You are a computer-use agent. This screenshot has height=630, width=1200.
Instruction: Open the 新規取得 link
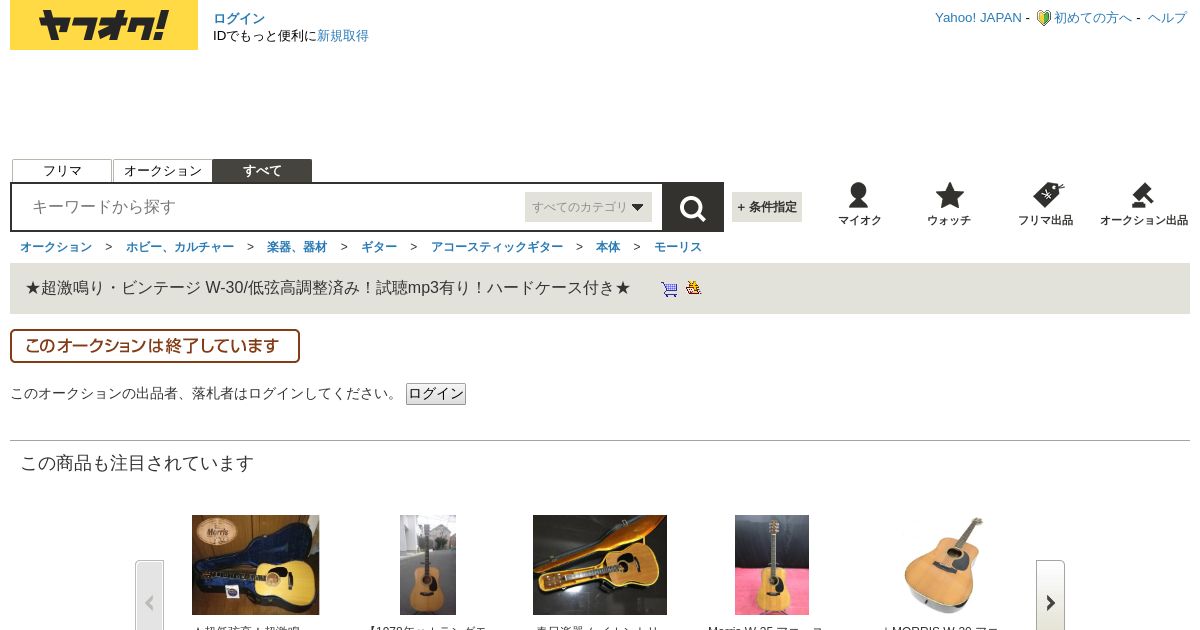tap(343, 36)
